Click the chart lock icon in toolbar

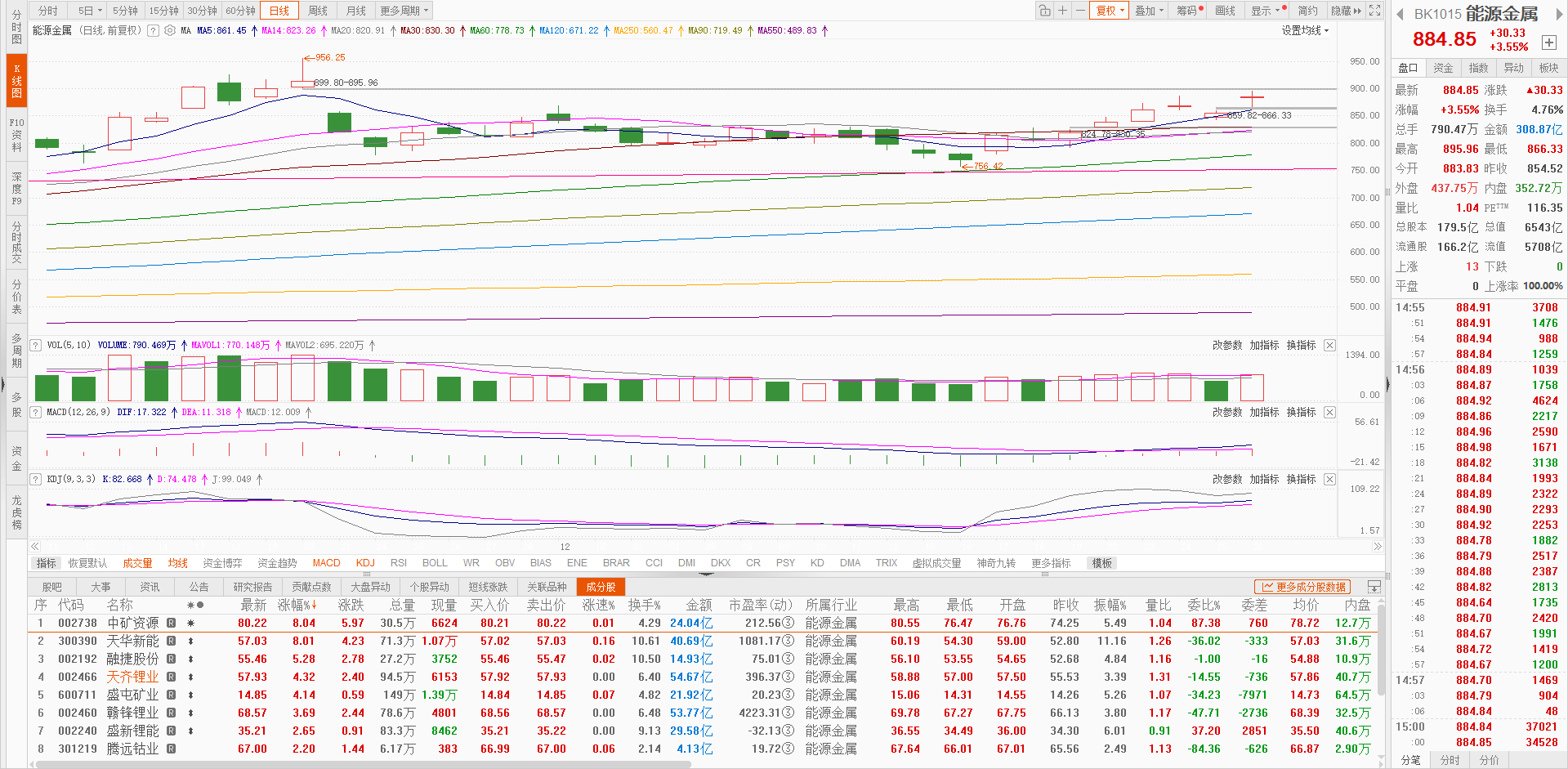coord(1044,11)
